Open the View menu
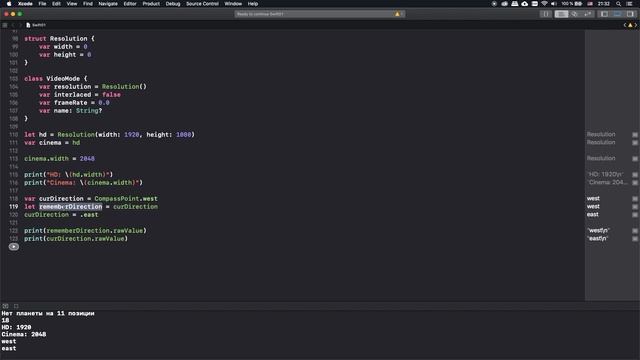640x360 pixels. coord(72,4)
